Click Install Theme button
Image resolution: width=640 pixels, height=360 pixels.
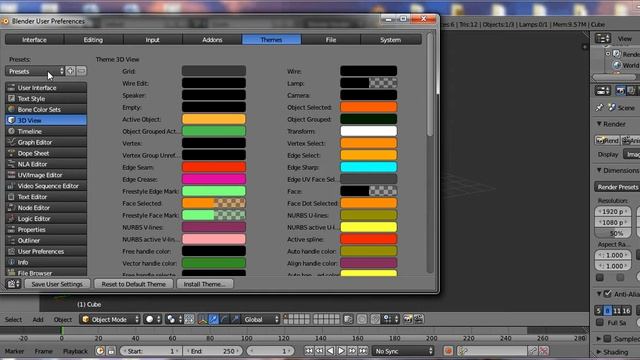tap(204, 284)
